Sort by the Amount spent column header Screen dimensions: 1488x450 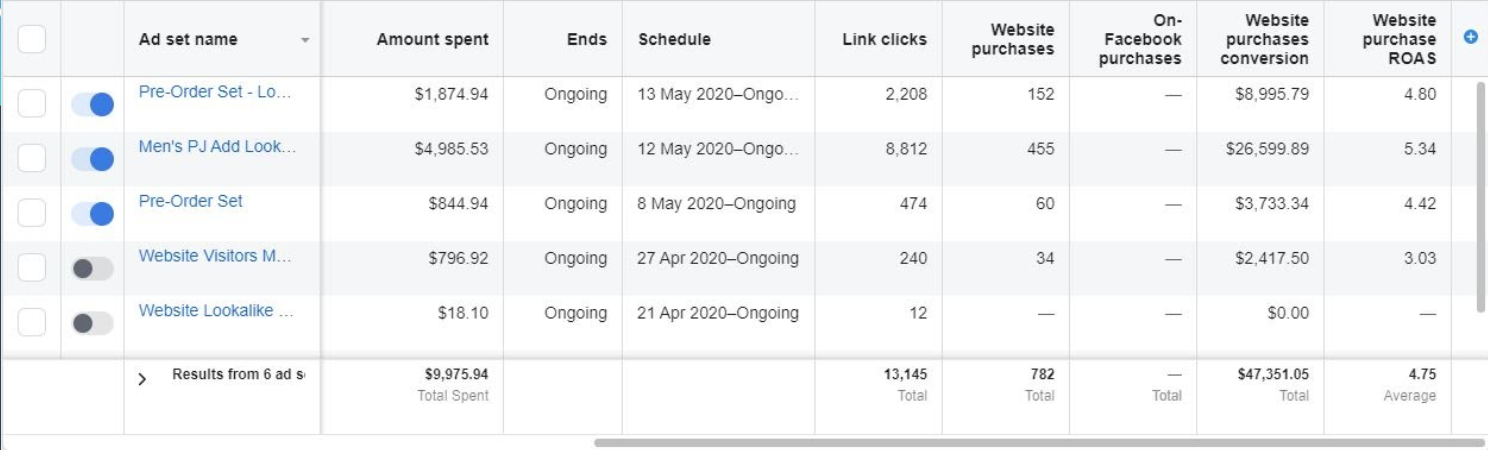(x=432, y=40)
